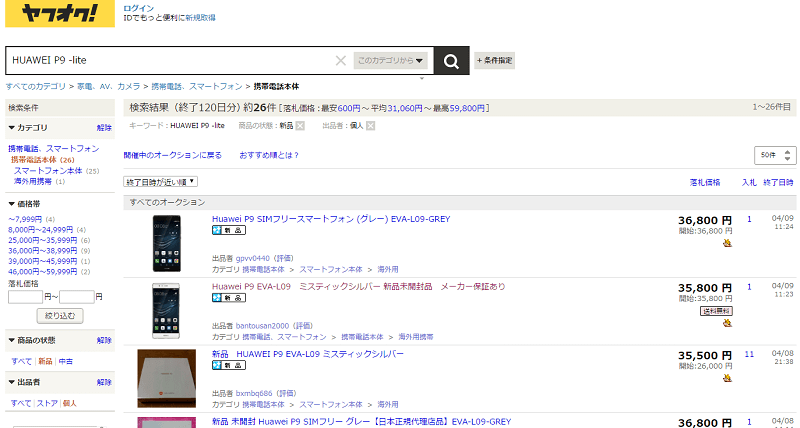This screenshot has width=800, height=428.
Task: Open seller gpvv0440's profile
Action: (x=253, y=259)
